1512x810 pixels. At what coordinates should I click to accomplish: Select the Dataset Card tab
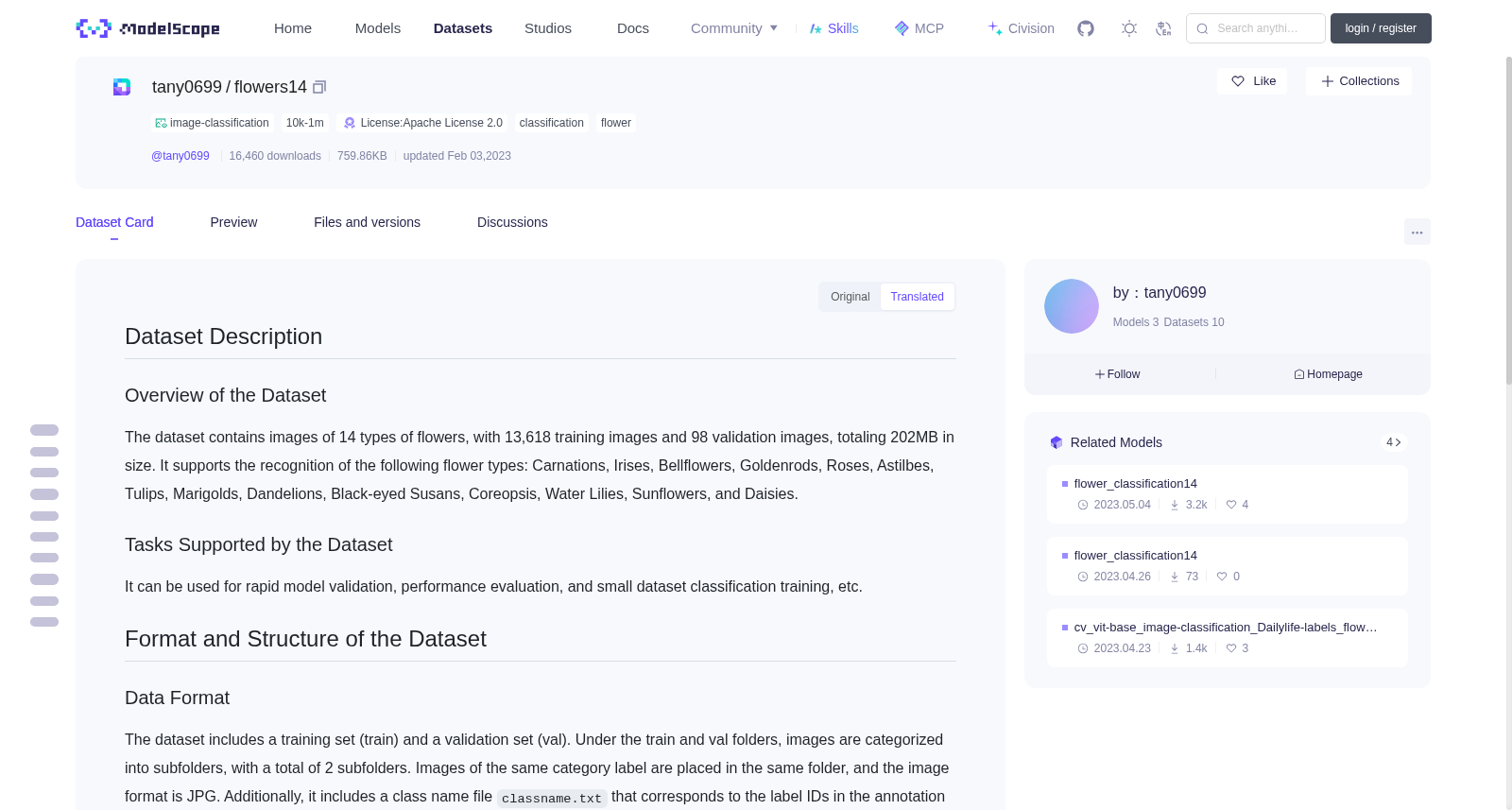coord(114,222)
